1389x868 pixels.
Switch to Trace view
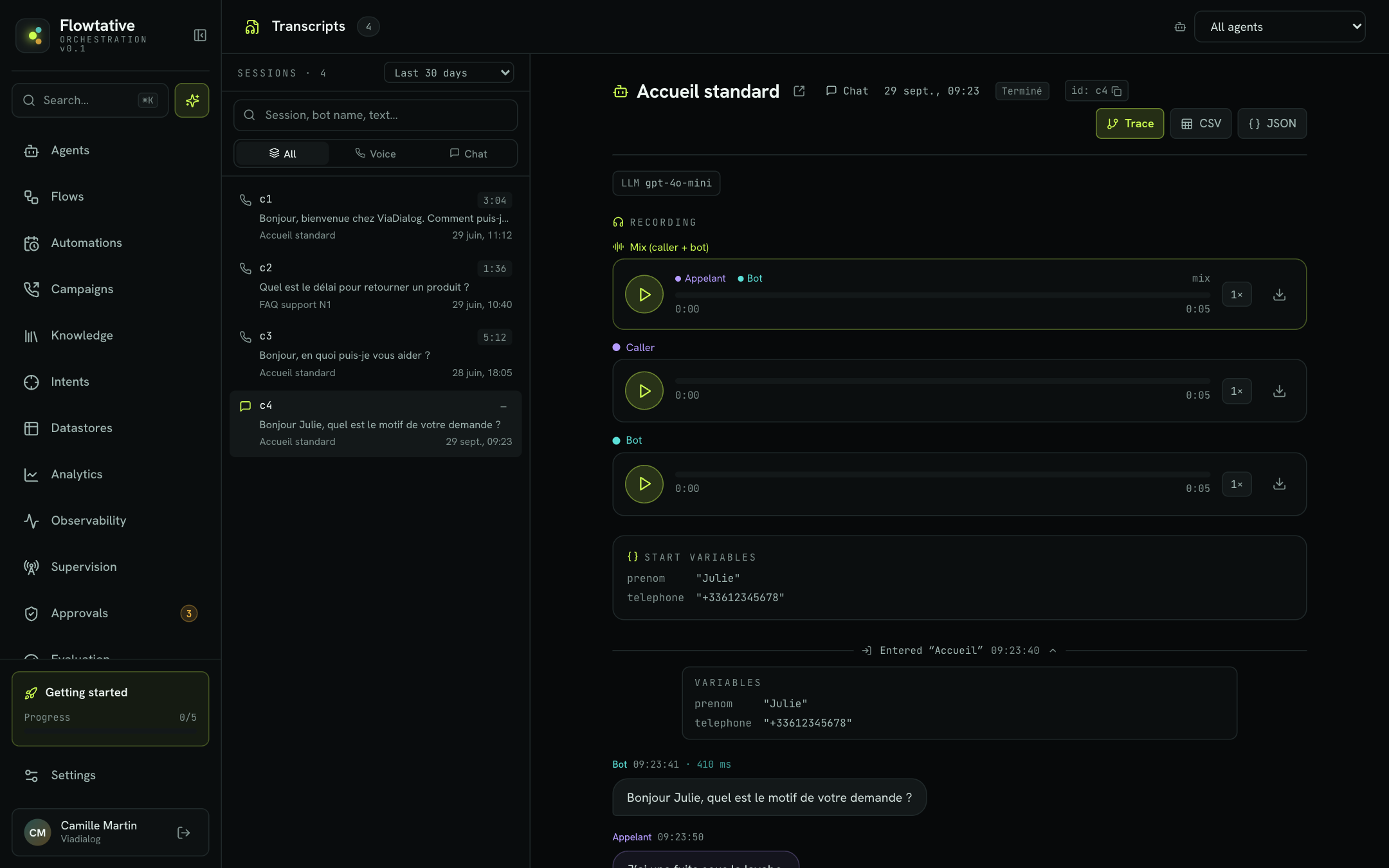1130,123
